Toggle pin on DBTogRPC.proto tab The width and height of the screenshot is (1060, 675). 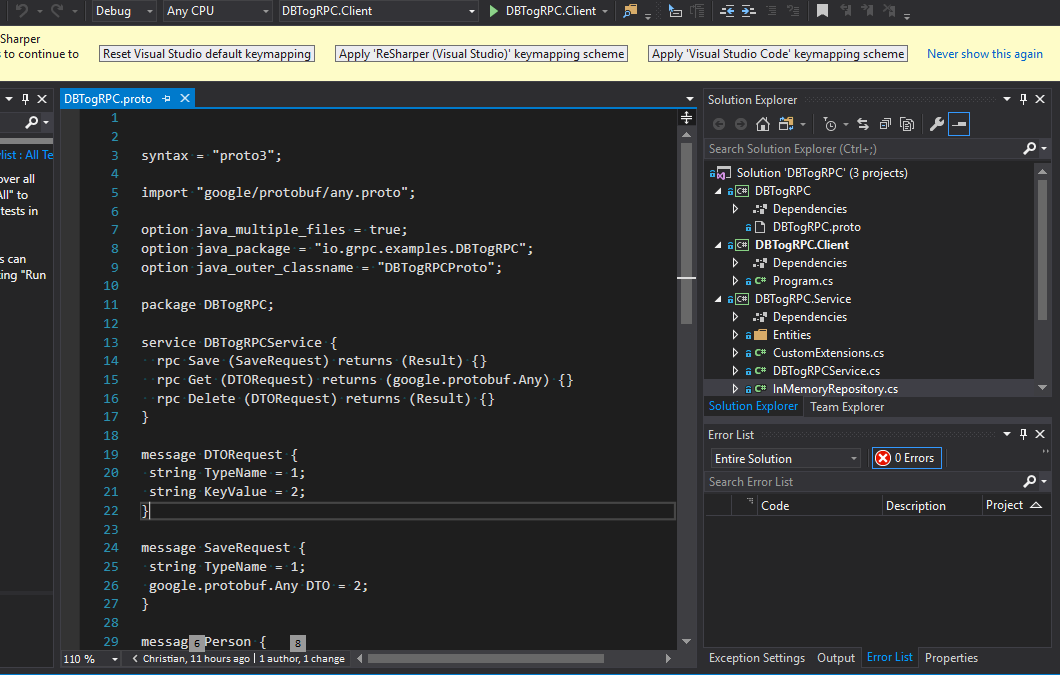tap(166, 99)
